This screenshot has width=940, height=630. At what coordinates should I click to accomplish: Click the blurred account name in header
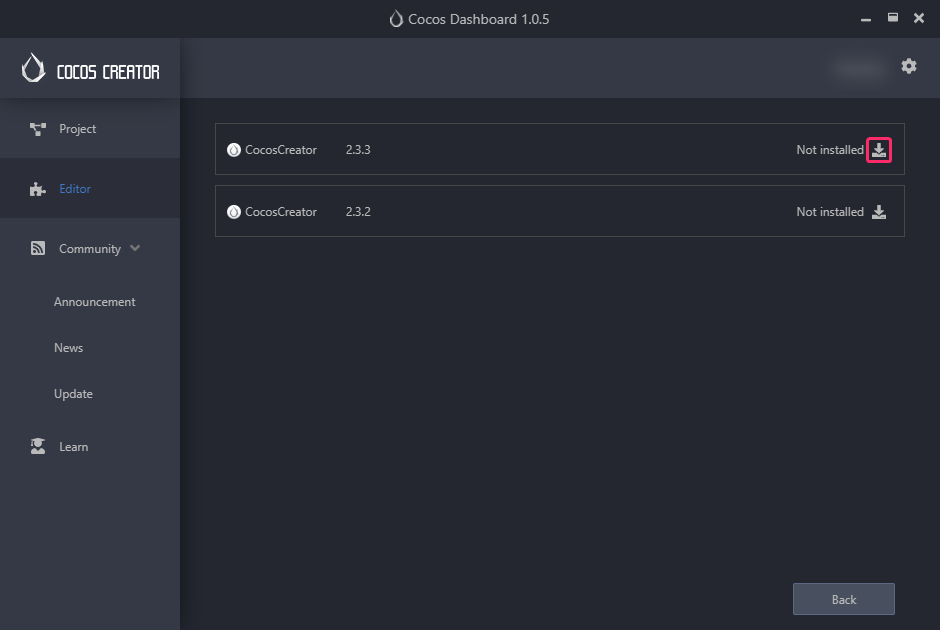tap(860, 68)
